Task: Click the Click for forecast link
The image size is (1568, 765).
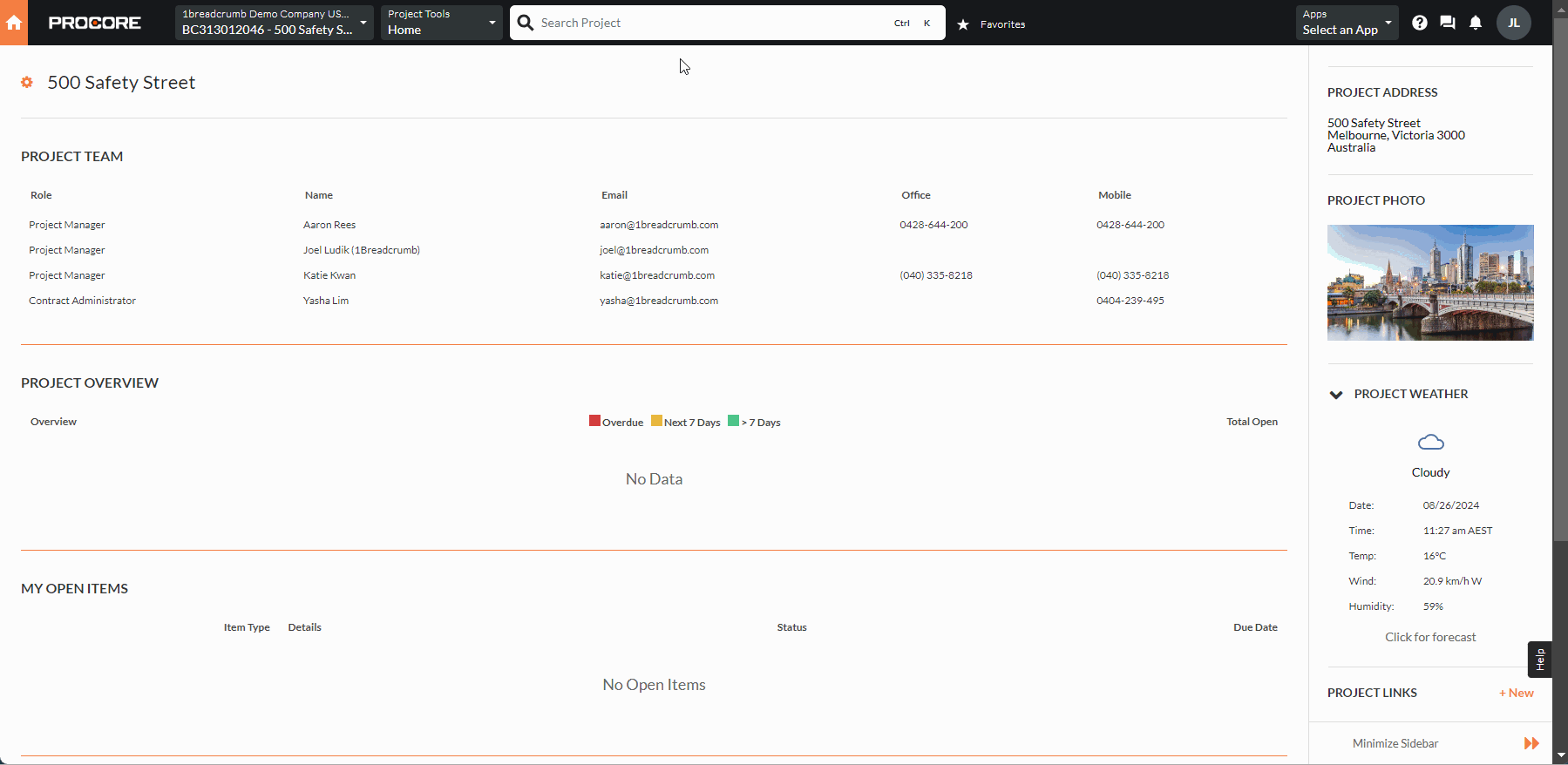Action: 1430,637
